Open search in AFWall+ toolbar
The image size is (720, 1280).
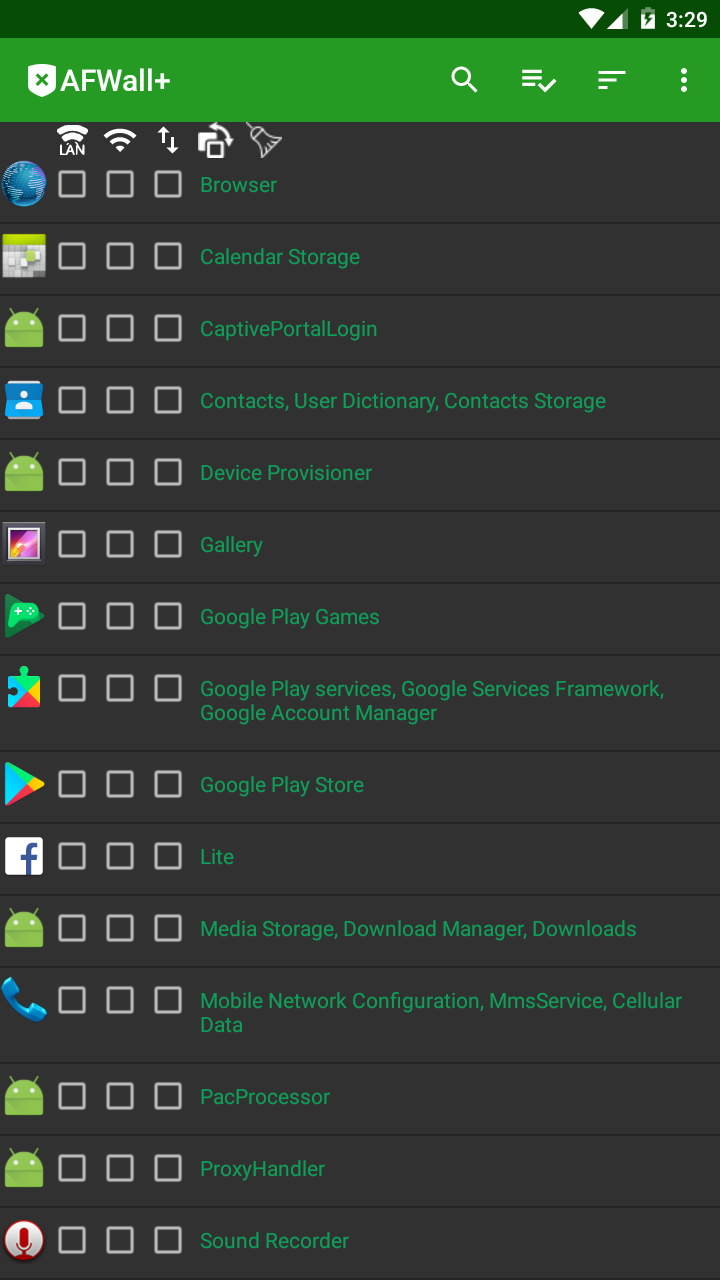(464, 80)
